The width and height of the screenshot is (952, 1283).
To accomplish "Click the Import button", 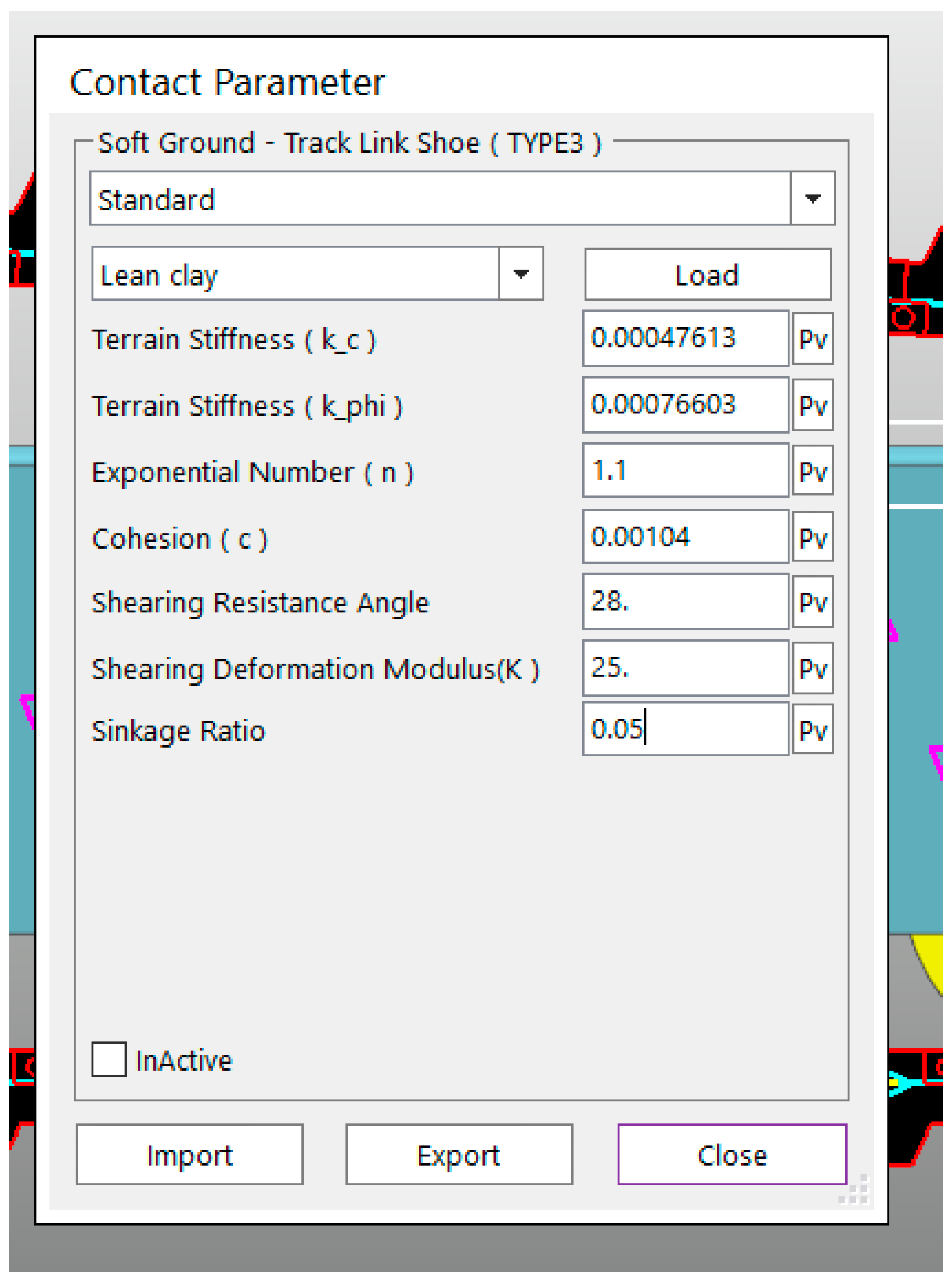I will [x=189, y=1155].
